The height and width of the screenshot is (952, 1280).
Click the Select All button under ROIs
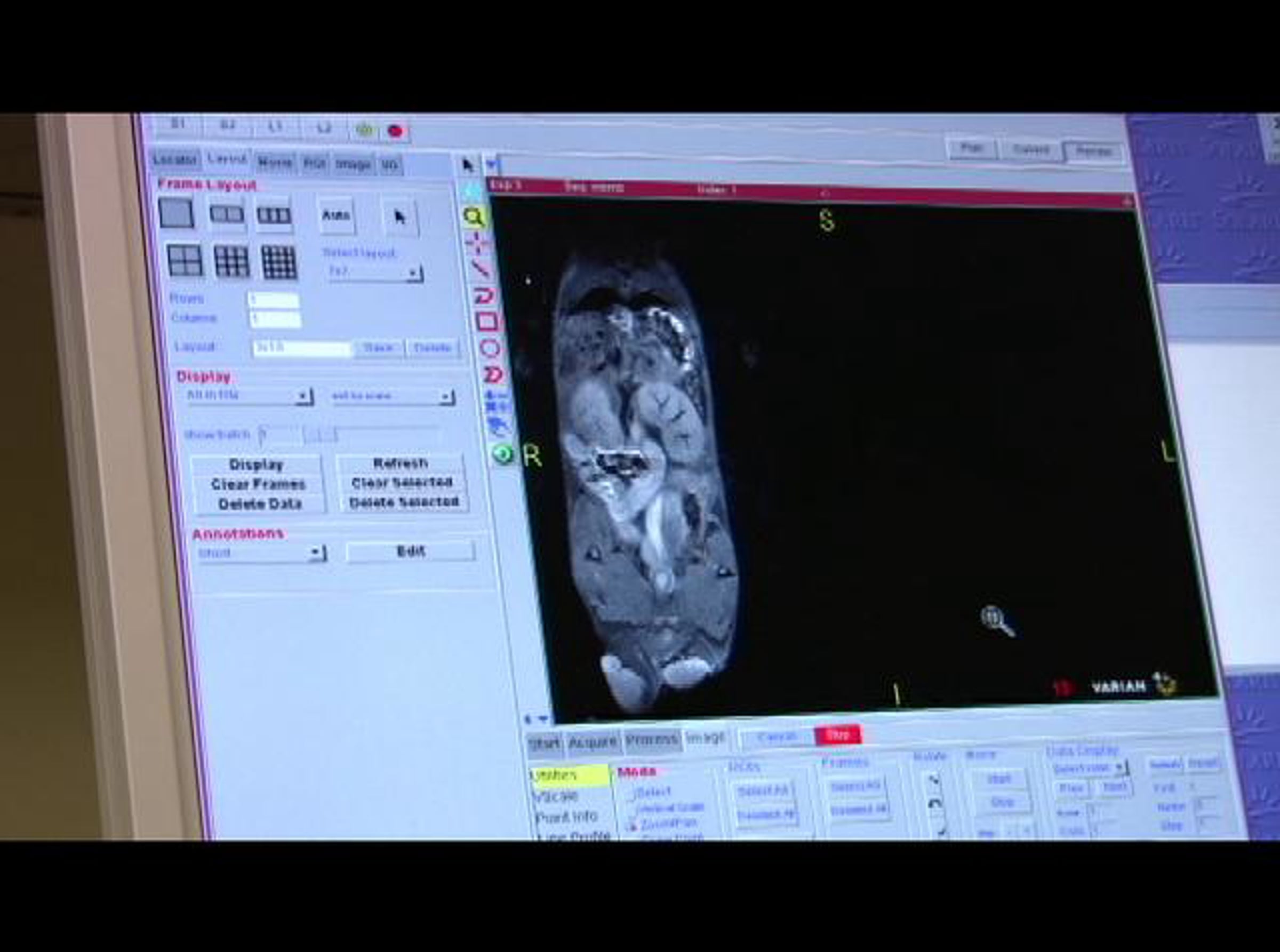pyautogui.click(x=763, y=793)
